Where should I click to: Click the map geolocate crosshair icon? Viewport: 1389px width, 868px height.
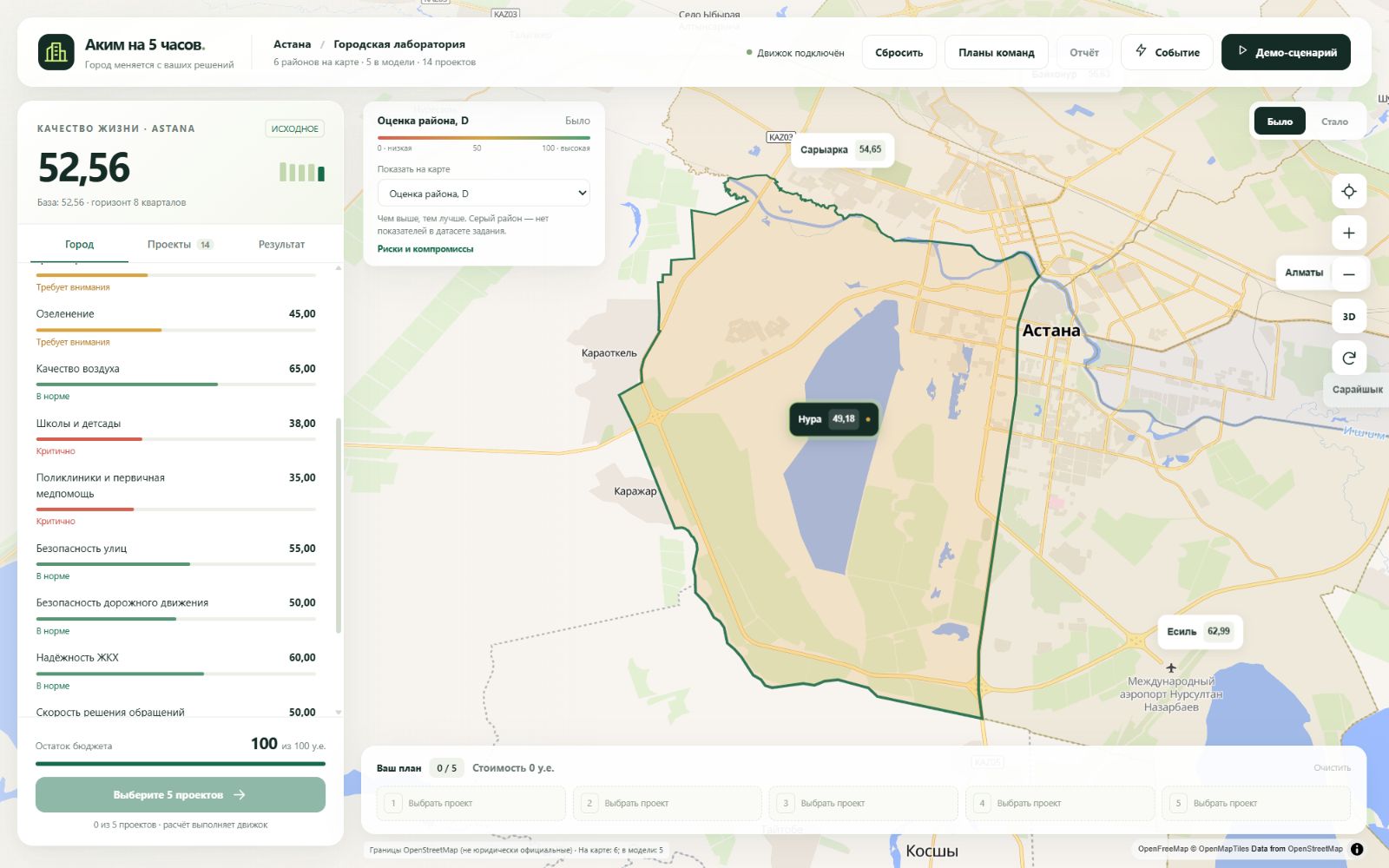point(1349,192)
